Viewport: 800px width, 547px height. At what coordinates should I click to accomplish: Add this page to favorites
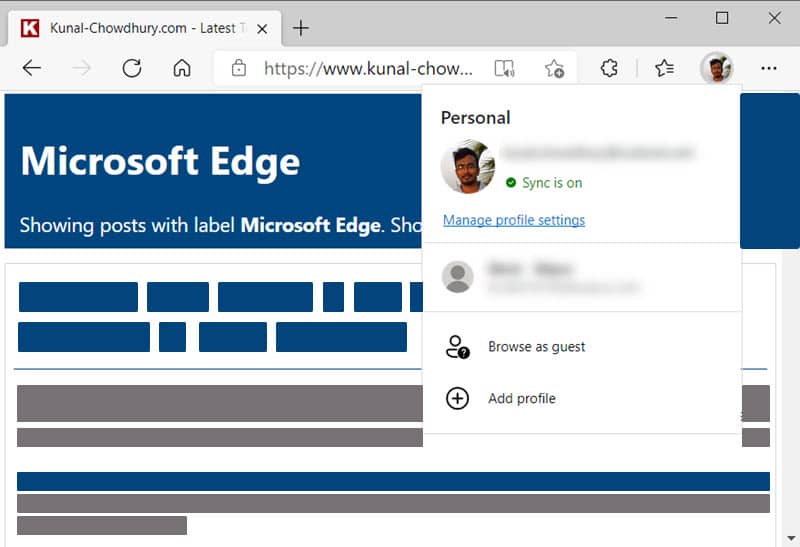point(554,68)
